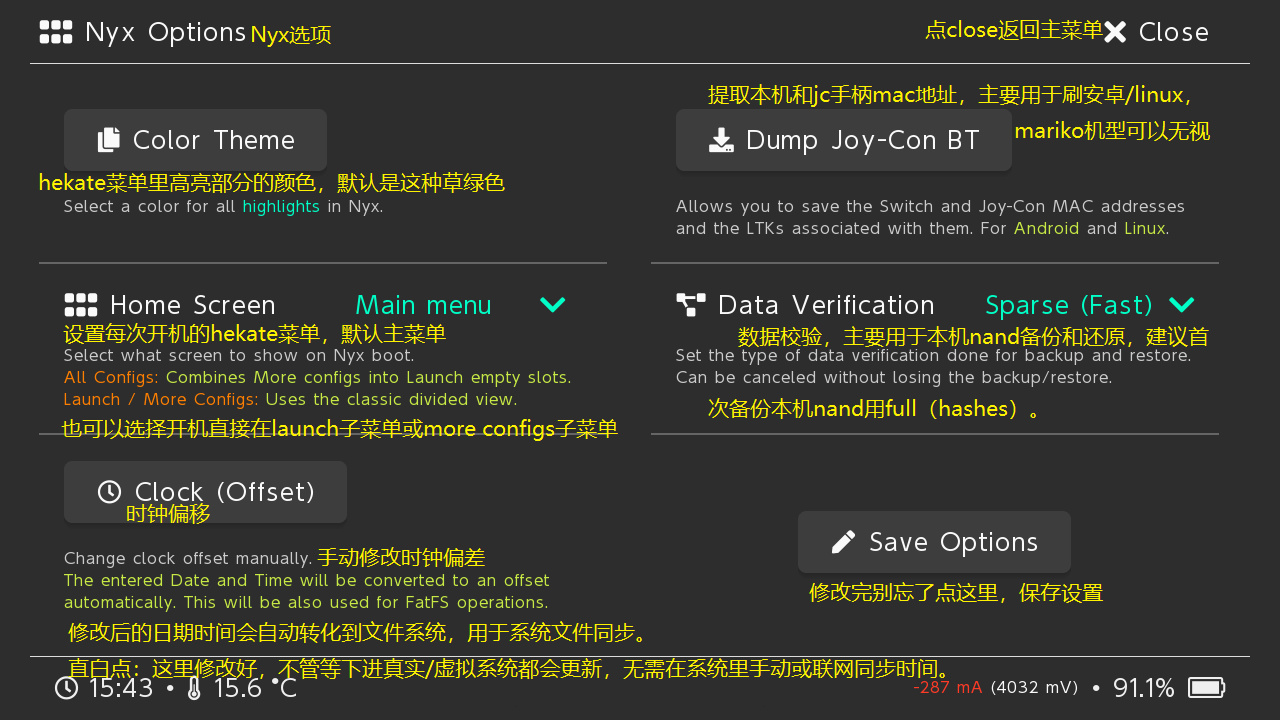Click the battery icon in status bar

click(x=1207, y=688)
